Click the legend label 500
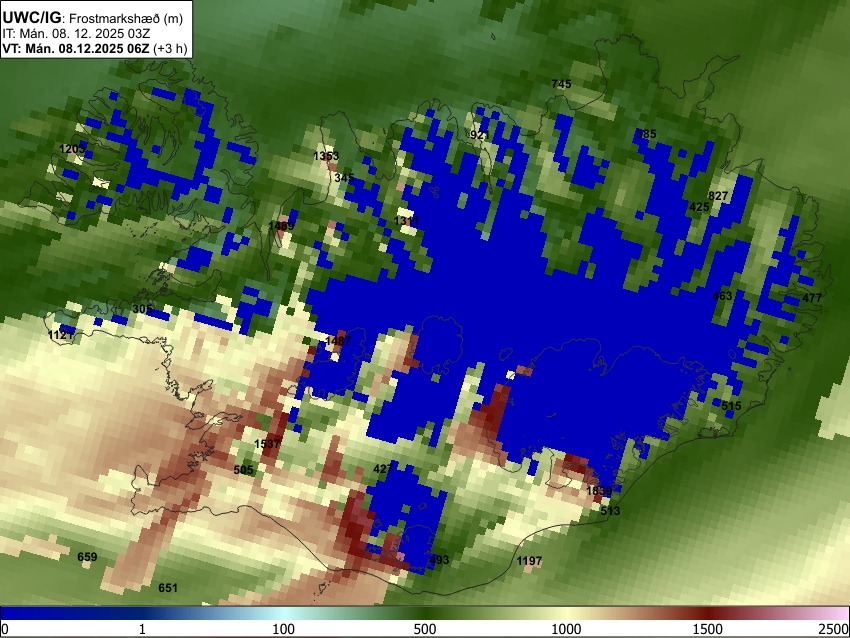850x638 pixels. coord(425,629)
